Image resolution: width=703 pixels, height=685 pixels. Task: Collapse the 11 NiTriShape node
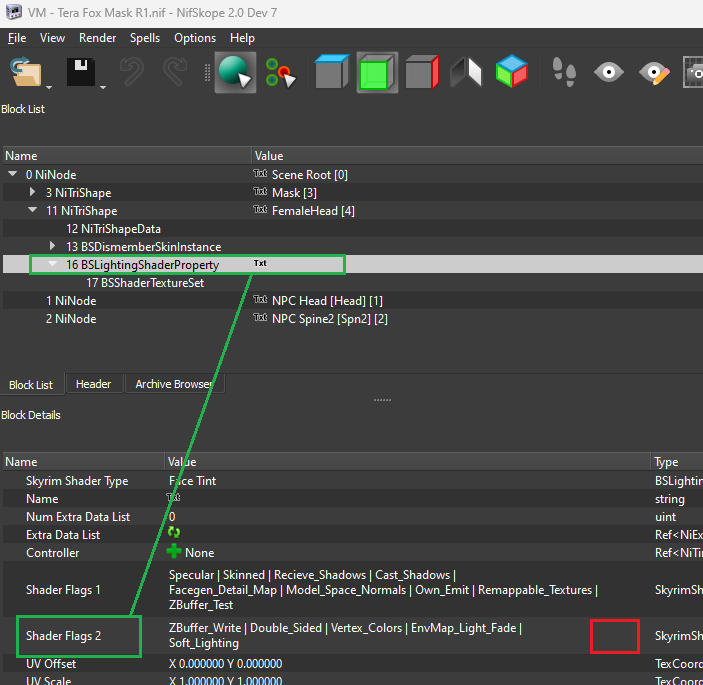pyautogui.click(x=32, y=210)
